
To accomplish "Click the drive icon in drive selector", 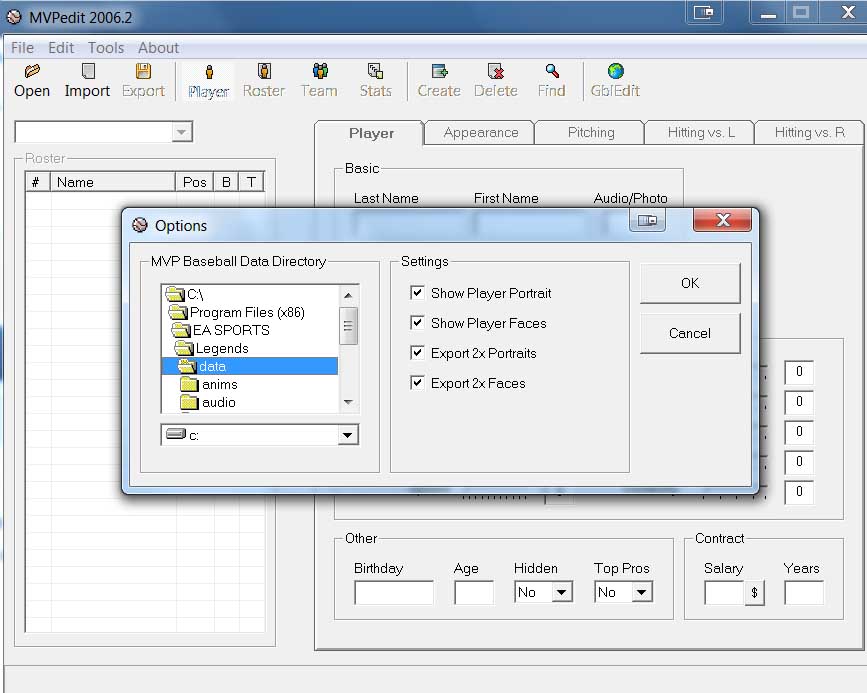I will coord(176,434).
